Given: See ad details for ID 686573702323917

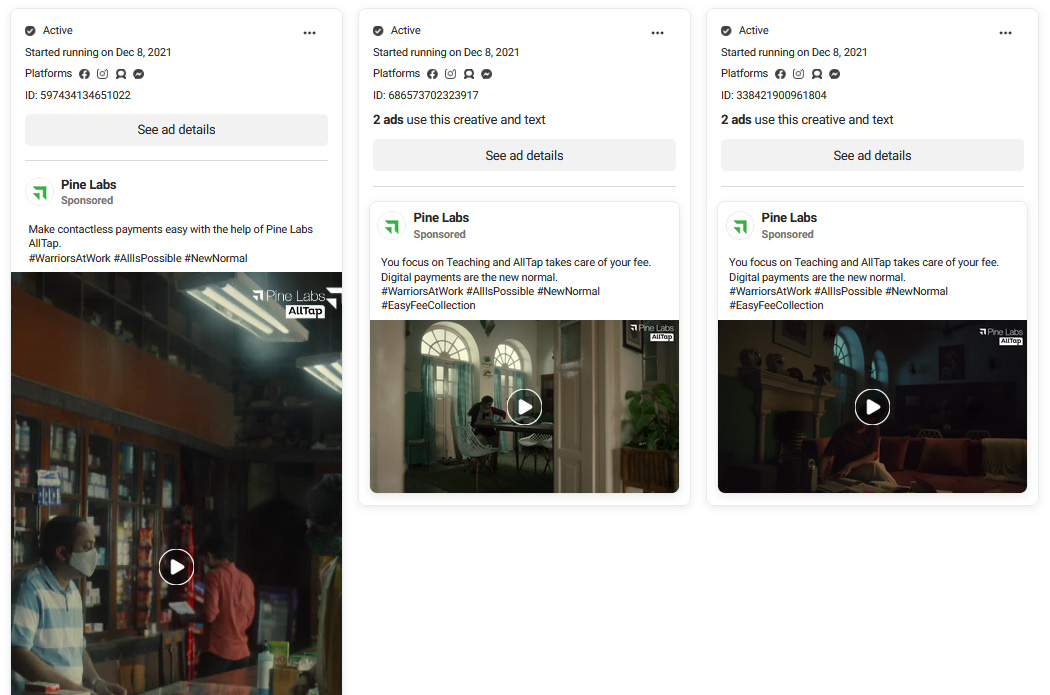Looking at the screenshot, I should coord(524,155).
